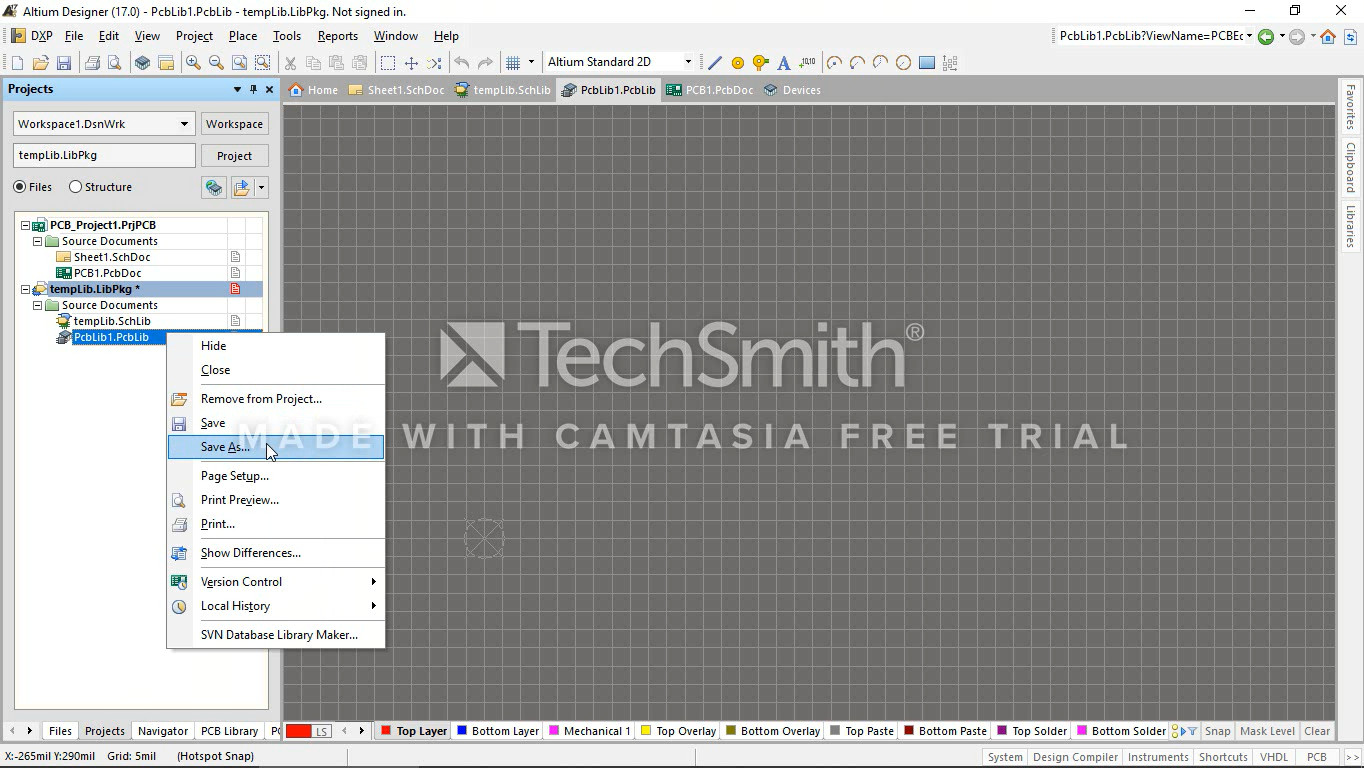The height and width of the screenshot is (768, 1364).
Task: Click the Place Fill rectangle tool
Action: pos(927,63)
